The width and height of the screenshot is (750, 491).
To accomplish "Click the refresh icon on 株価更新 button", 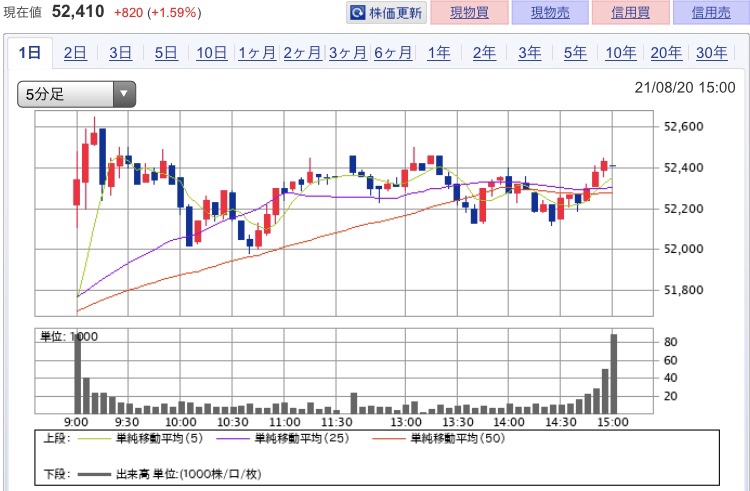I will coord(357,12).
